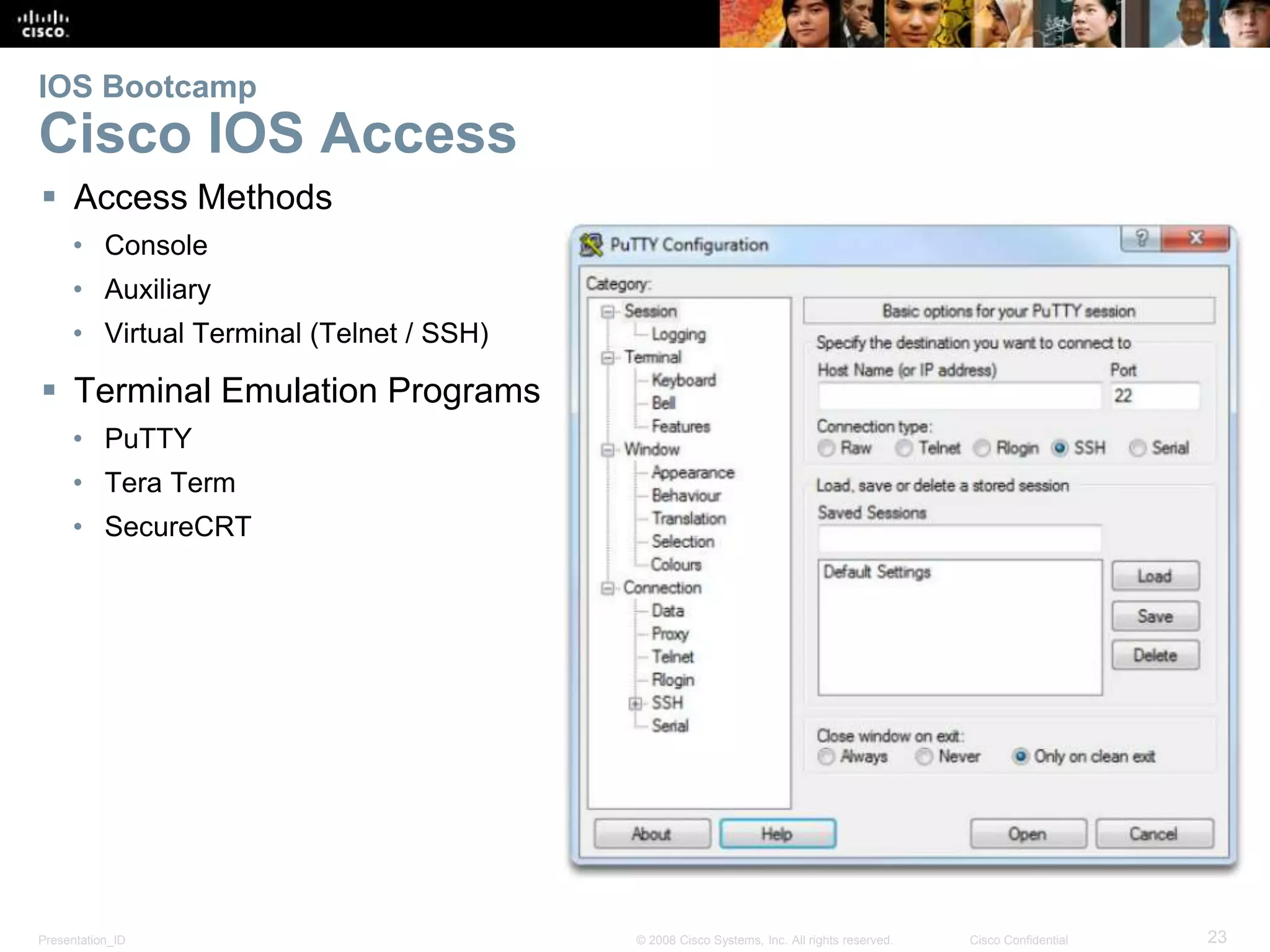Screen dimensions: 1270x952
Task: Select Default Settings in sessions list
Action: coord(877,572)
